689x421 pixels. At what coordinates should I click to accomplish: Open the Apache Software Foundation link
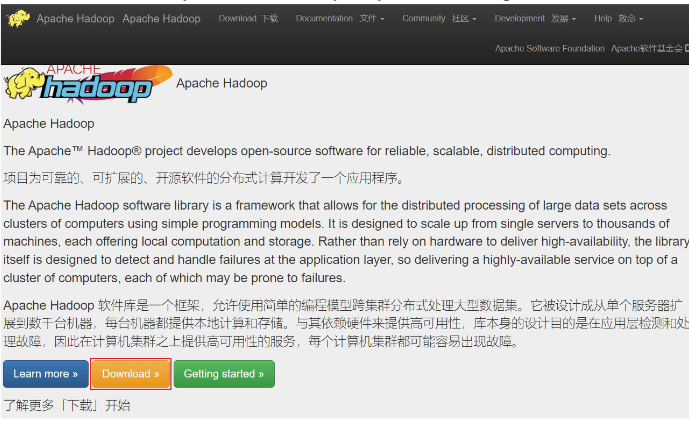(x=591, y=48)
